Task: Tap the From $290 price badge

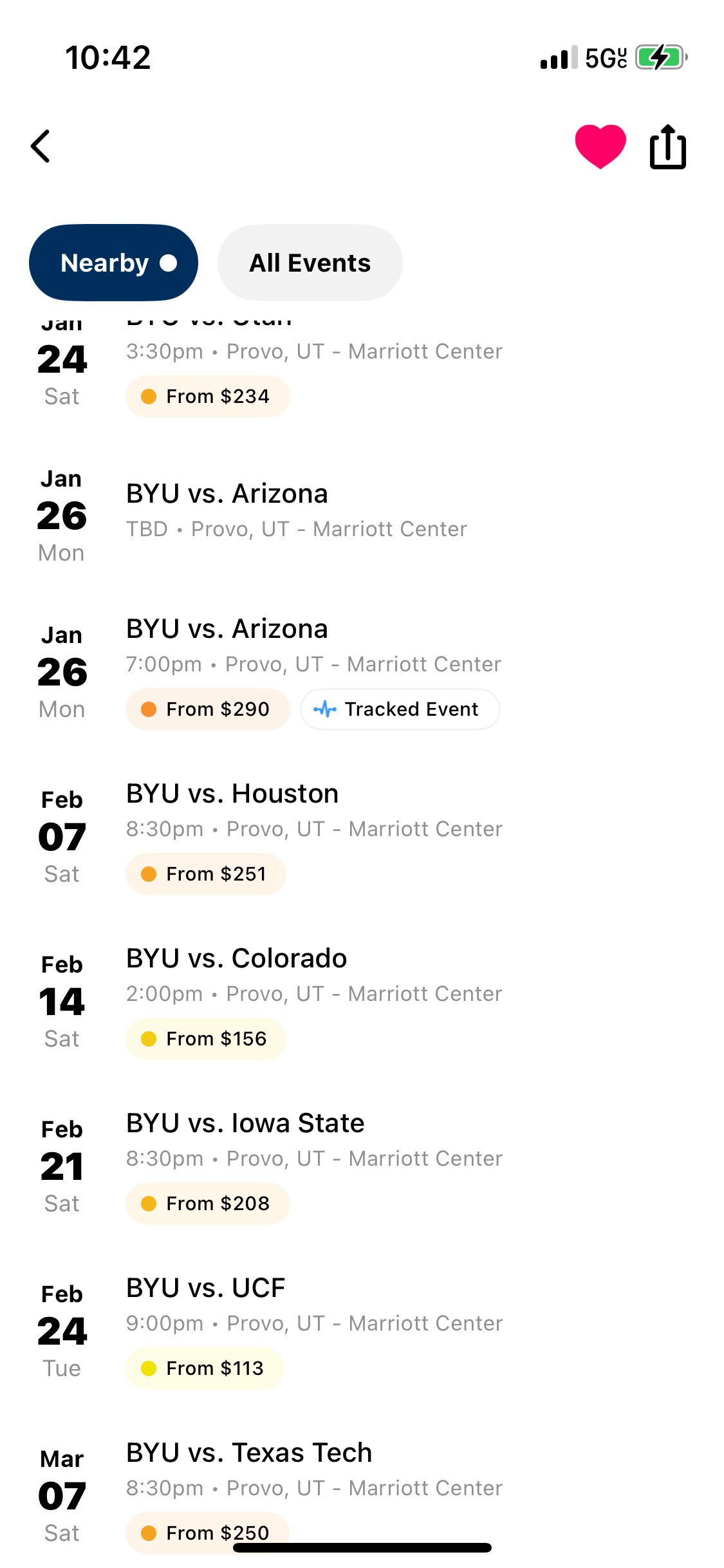Action: 207,709
